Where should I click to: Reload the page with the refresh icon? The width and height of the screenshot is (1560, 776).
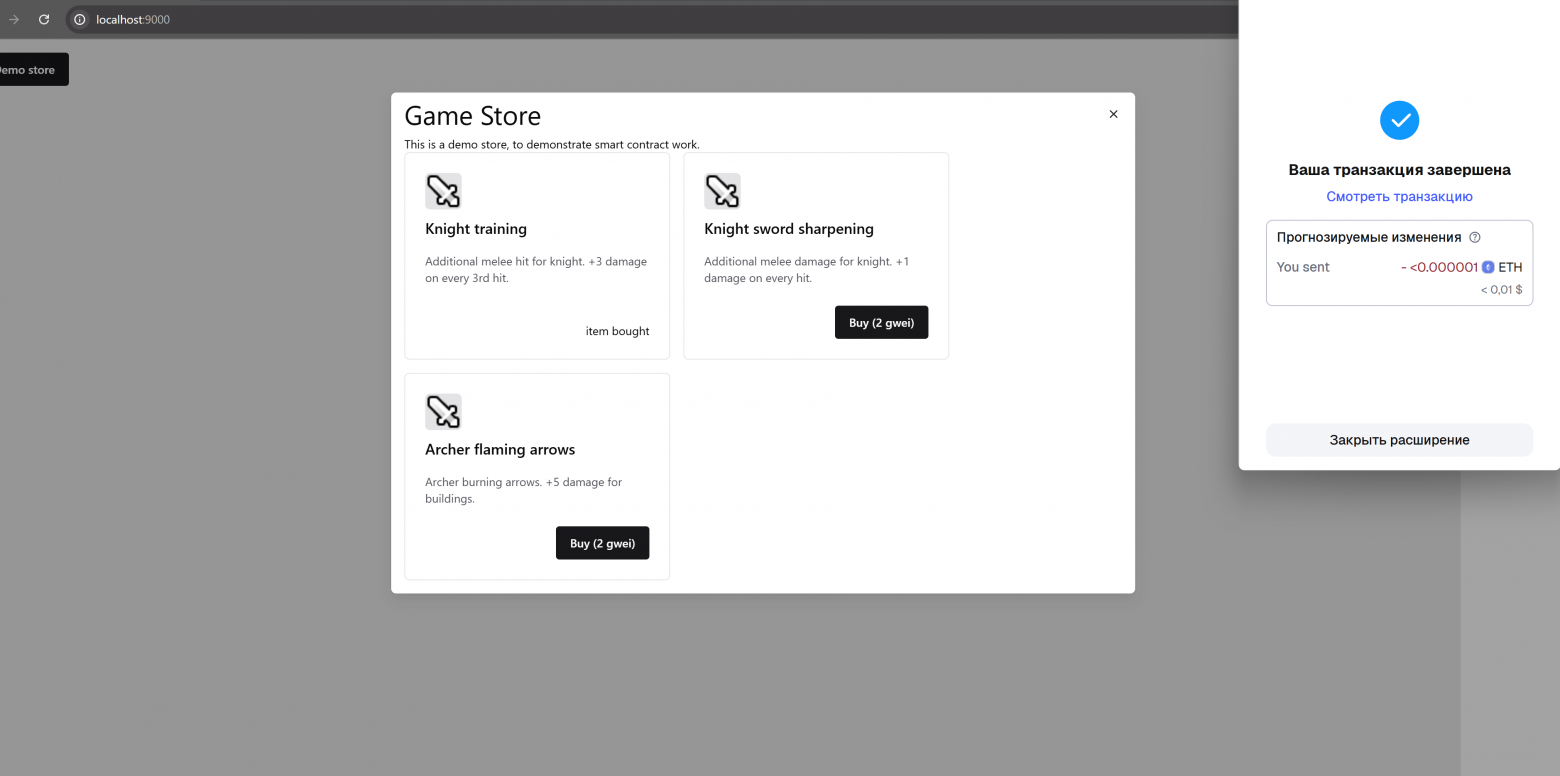coord(44,19)
